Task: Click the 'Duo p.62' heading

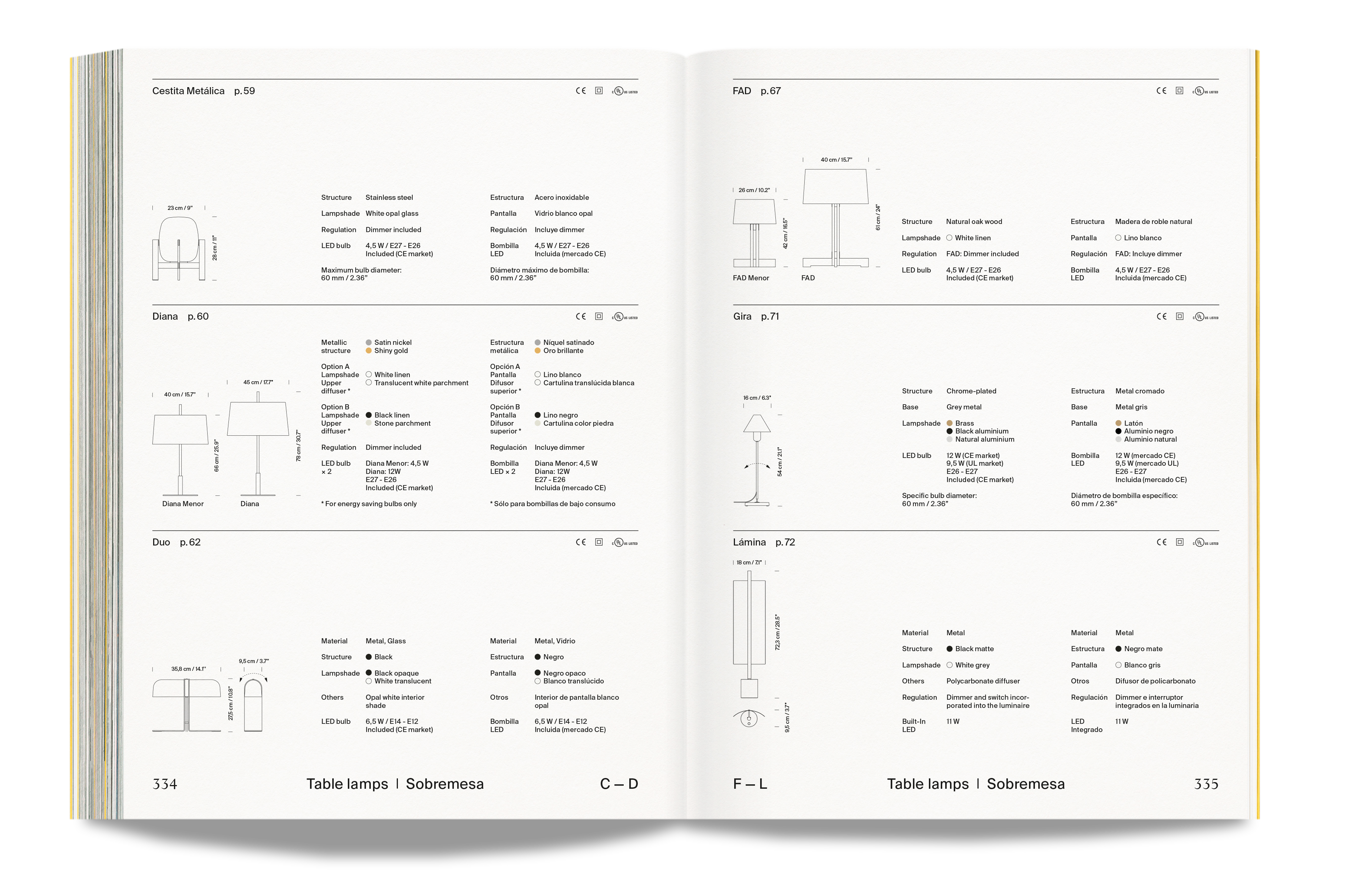Action: tap(177, 543)
